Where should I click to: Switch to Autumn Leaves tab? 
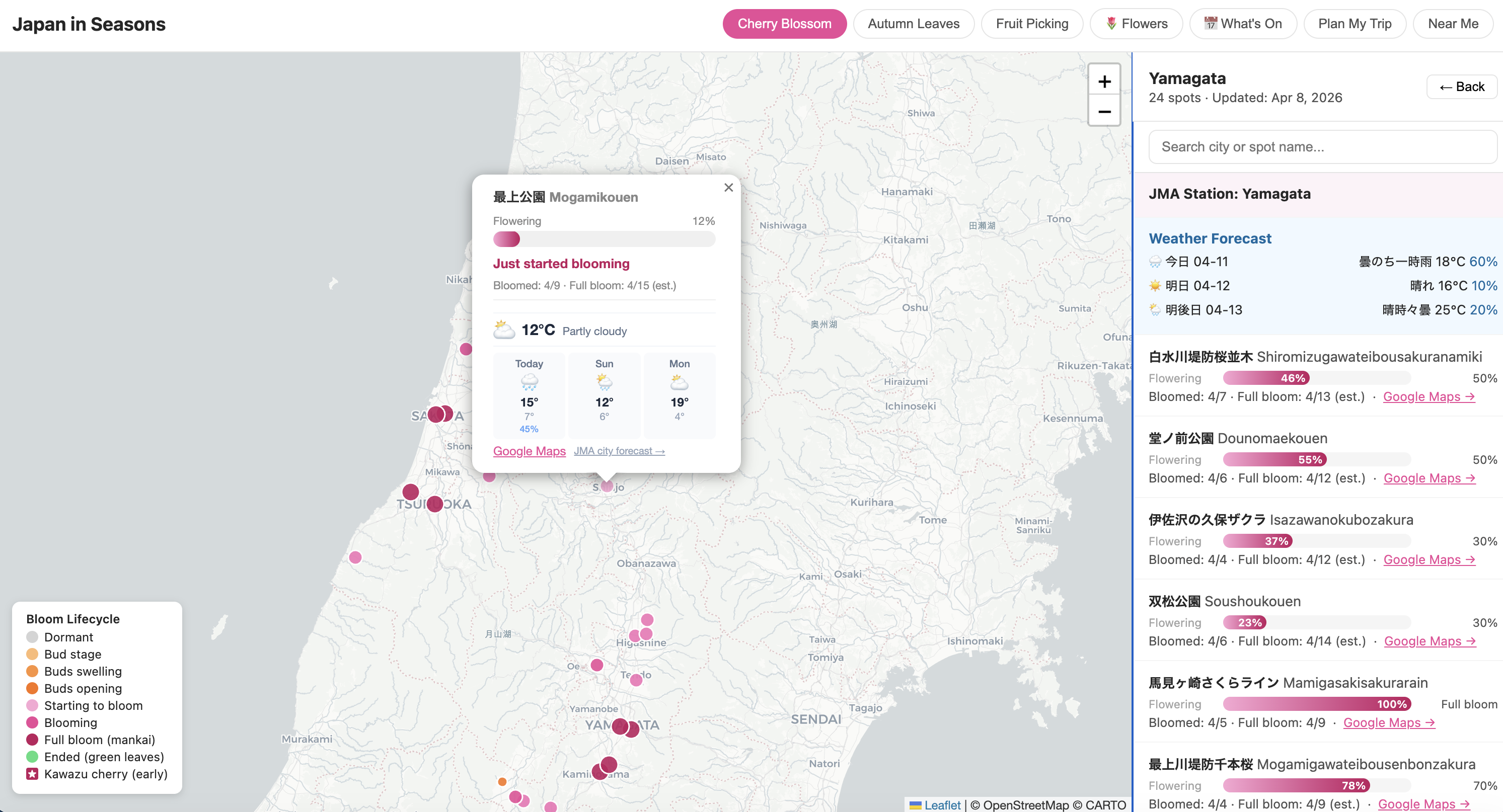(x=913, y=24)
